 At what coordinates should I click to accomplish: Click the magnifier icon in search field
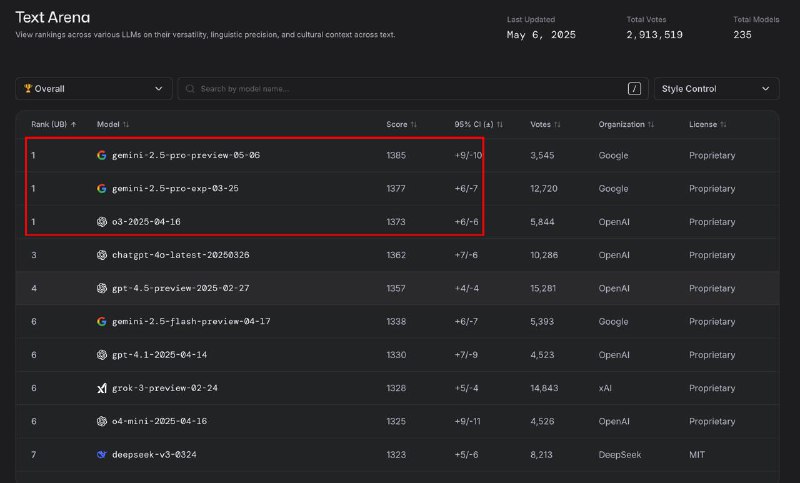[190, 89]
